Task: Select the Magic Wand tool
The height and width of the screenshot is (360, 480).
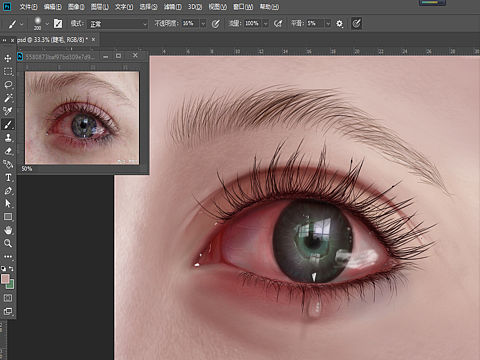Action: click(x=8, y=98)
